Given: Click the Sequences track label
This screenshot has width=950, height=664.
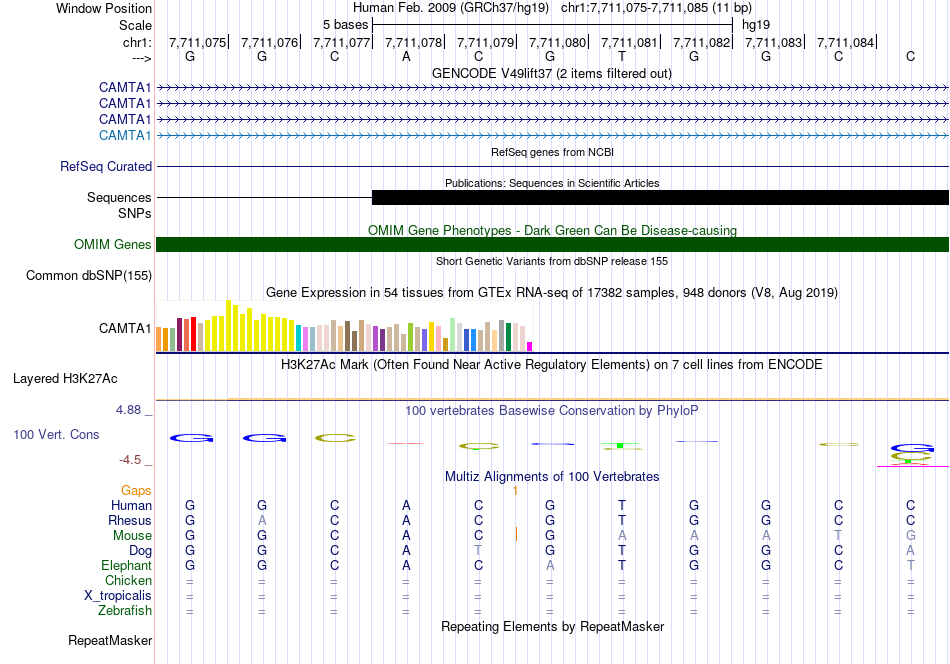Looking at the screenshot, I should point(119,197).
